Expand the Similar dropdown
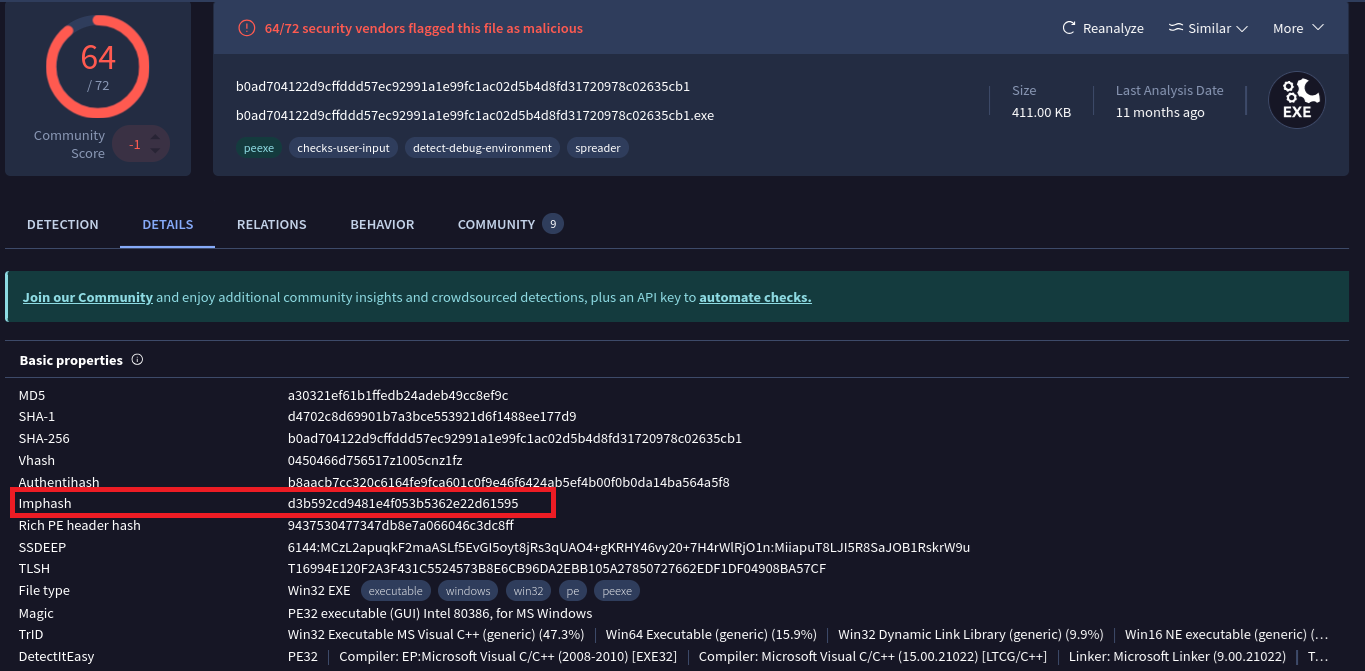This screenshot has height=671, width=1365. 1208,28
